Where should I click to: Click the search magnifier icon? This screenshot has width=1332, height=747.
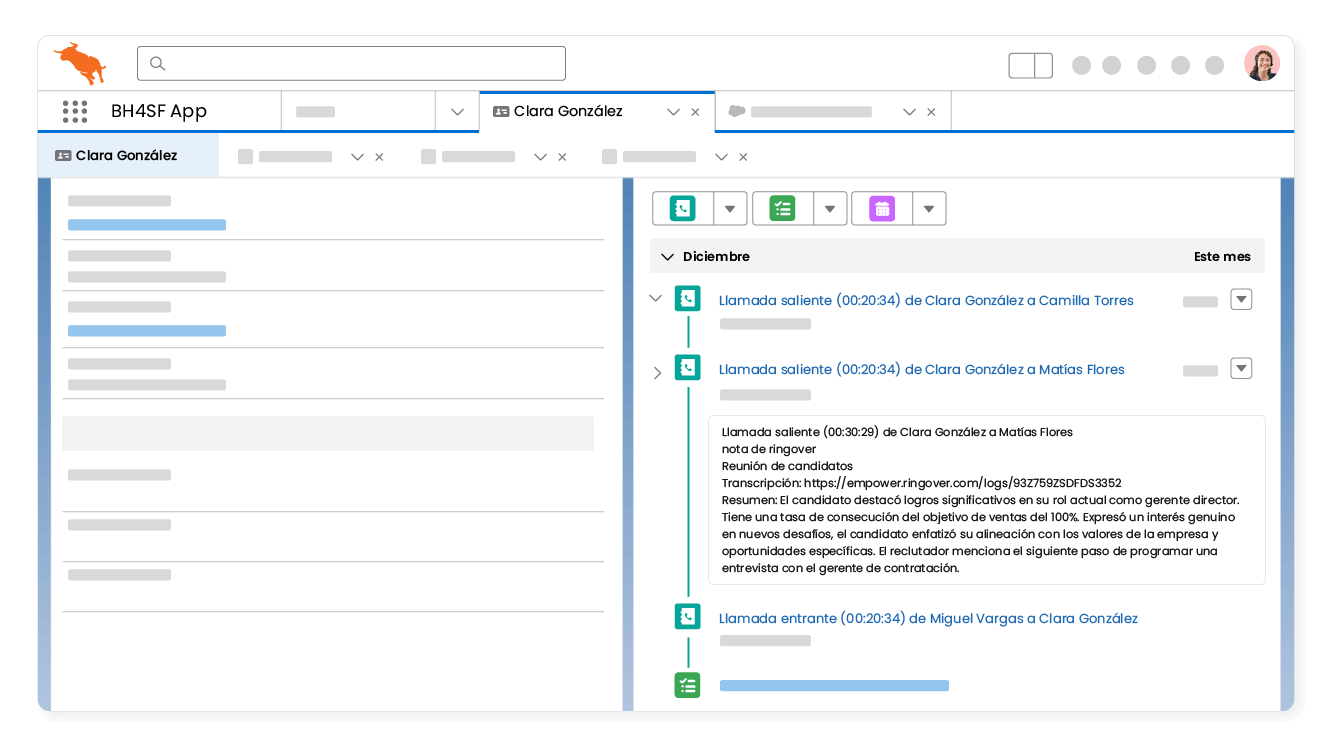coord(157,63)
